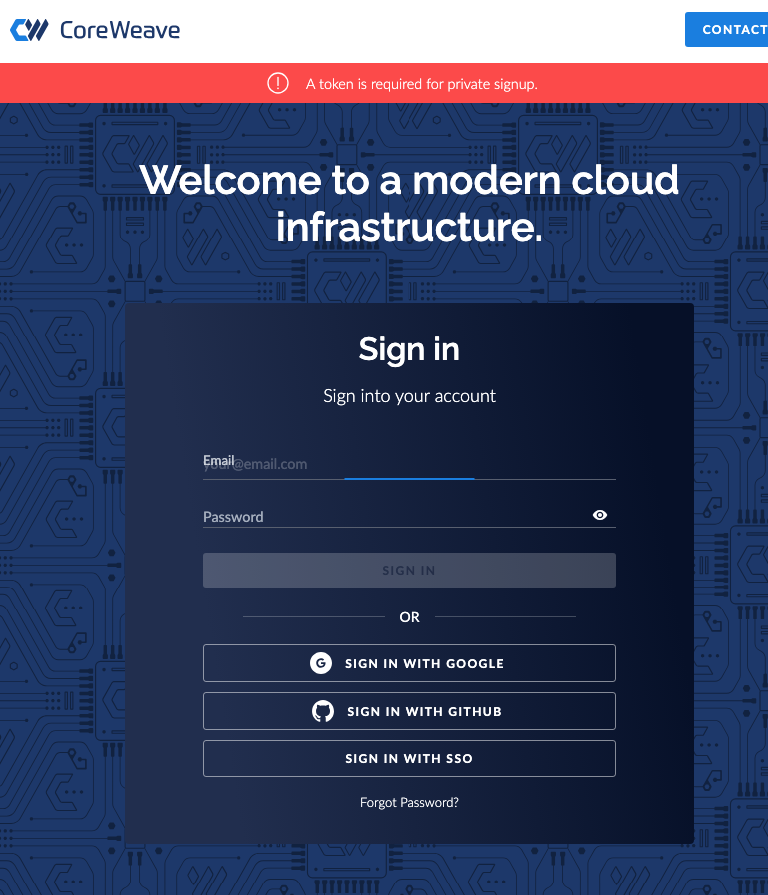
Task: Click the Google G icon
Action: point(321,663)
